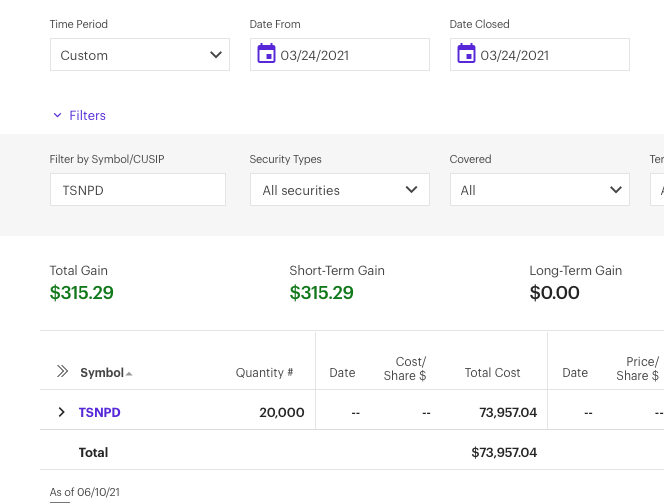Click the sort arrow beside Symbol header
This screenshot has width=664, height=503.
tap(129, 374)
